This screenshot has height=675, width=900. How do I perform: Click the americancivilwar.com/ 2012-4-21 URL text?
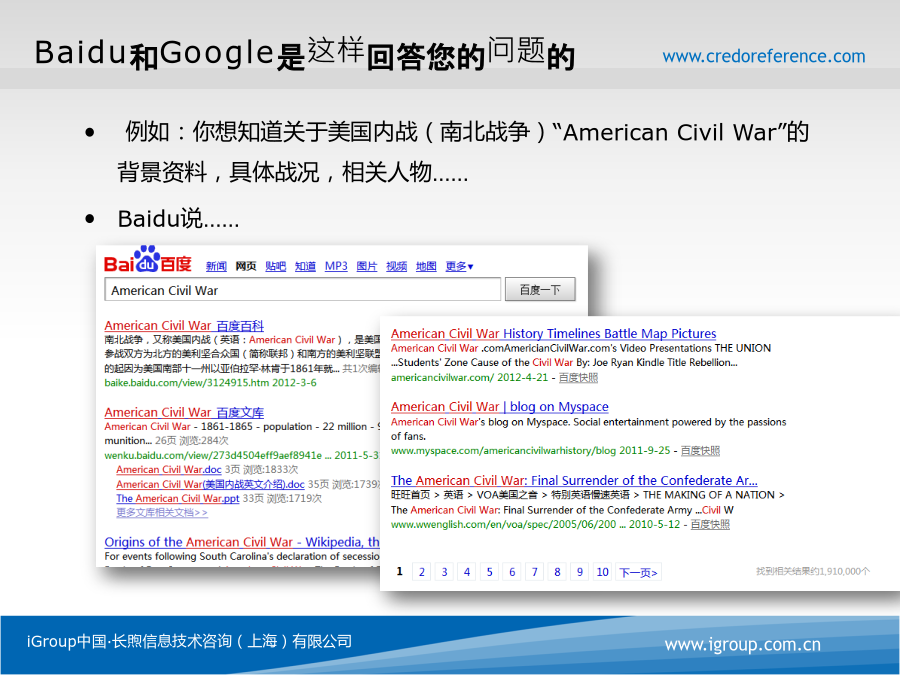[x=470, y=378]
